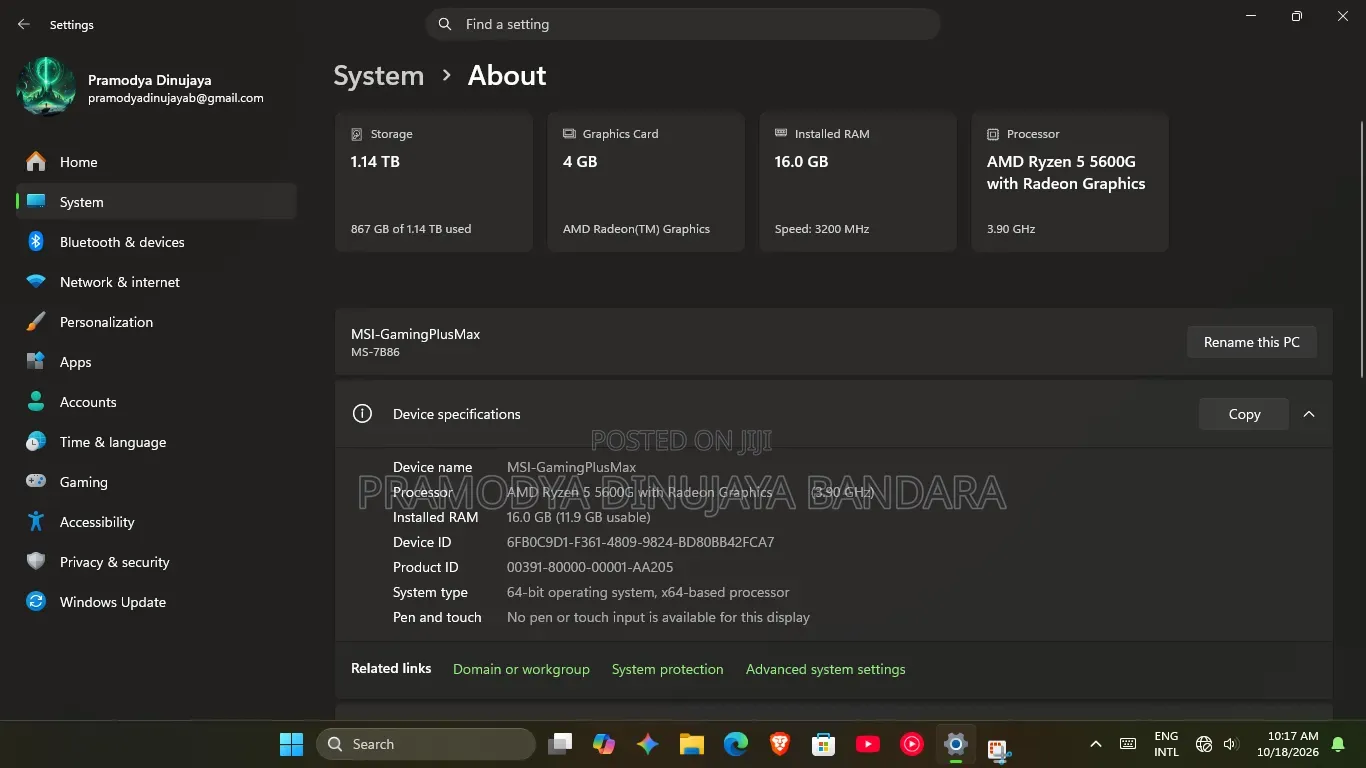1366x768 pixels.
Task: Open the clock showing 10:17 AM
Action: coord(1288,744)
